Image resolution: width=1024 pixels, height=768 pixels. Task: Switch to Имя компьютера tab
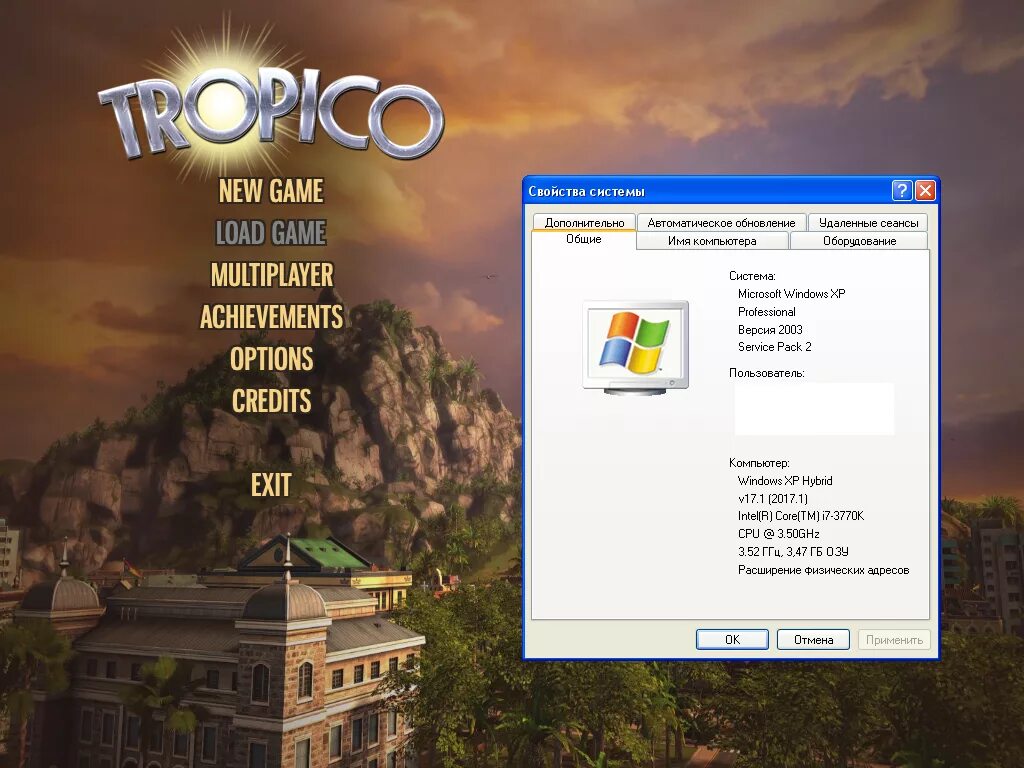pos(712,241)
